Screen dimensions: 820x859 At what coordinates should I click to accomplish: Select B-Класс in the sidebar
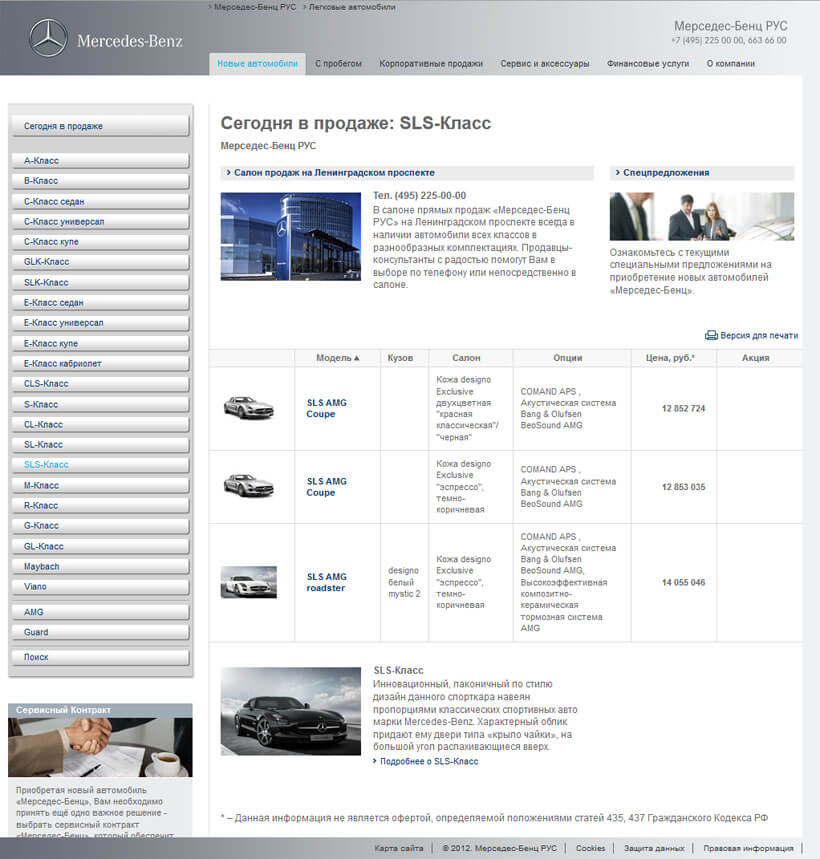[x=100, y=181]
